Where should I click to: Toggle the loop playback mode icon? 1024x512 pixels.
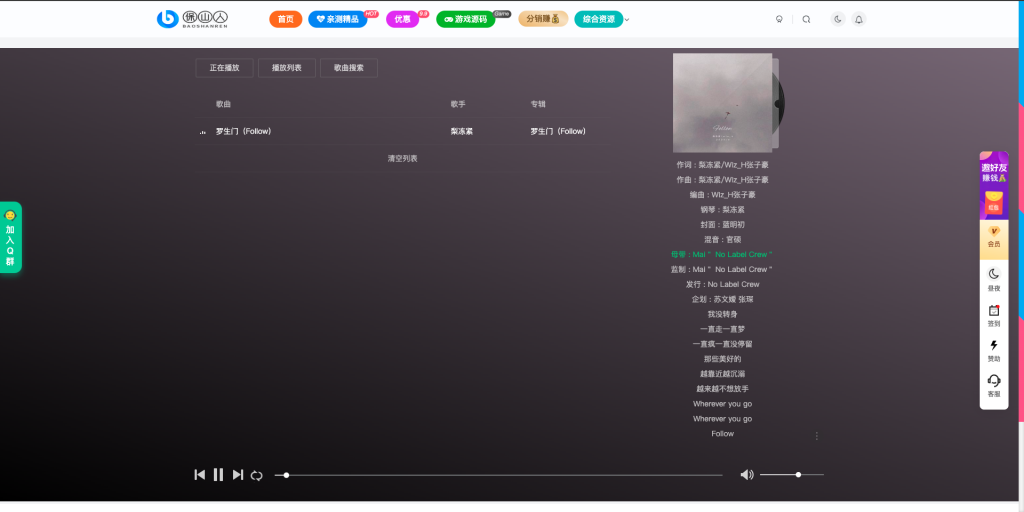pos(257,475)
